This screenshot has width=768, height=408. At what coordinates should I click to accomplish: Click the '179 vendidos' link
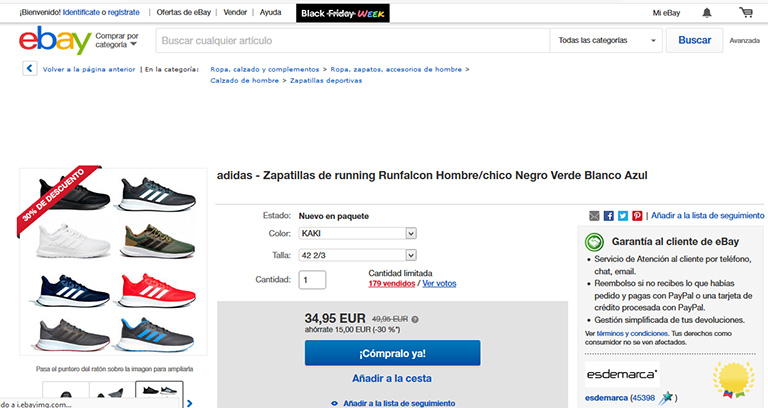point(392,283)
